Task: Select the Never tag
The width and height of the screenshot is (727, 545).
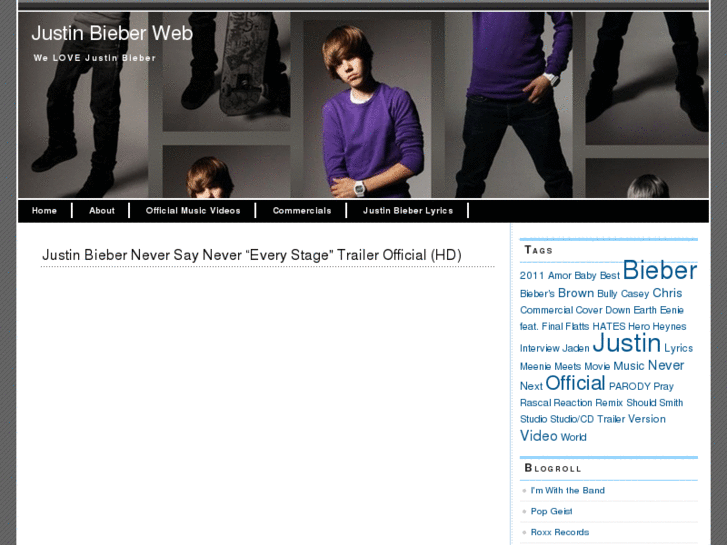Action: [666, 365]
